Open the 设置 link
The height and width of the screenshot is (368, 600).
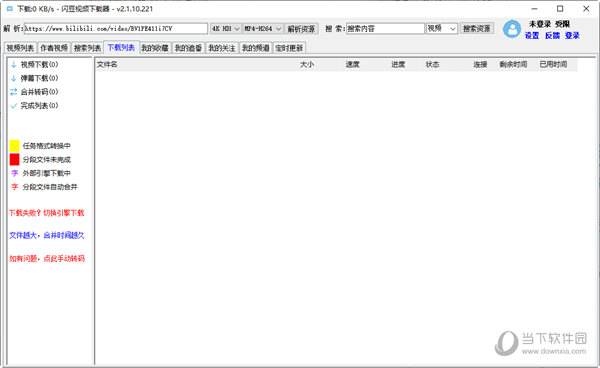click(532, 36)
